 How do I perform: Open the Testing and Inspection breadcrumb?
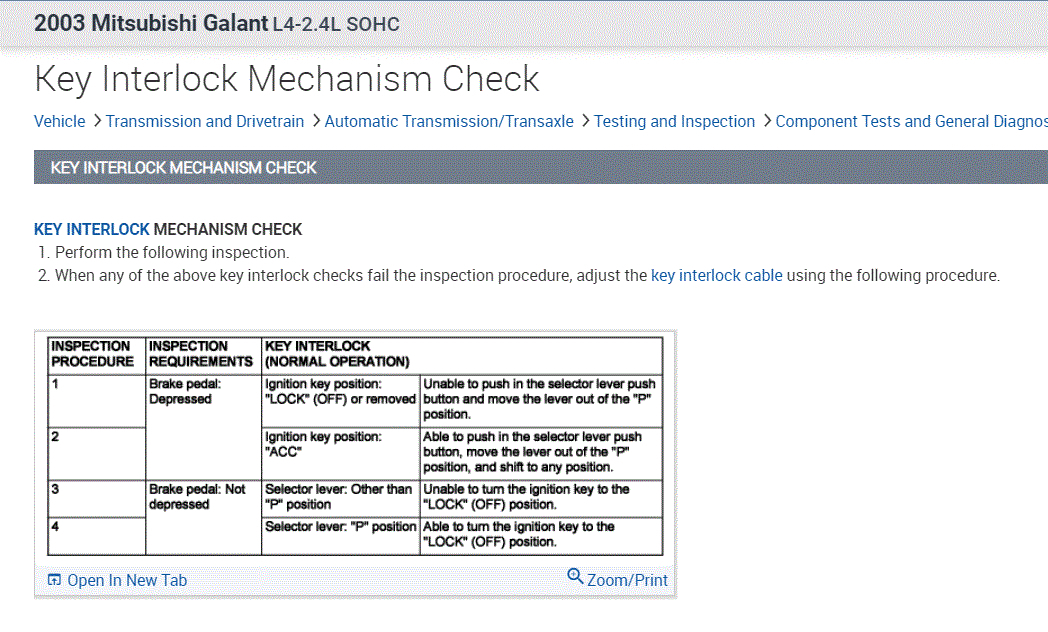[x=674, y=121]
